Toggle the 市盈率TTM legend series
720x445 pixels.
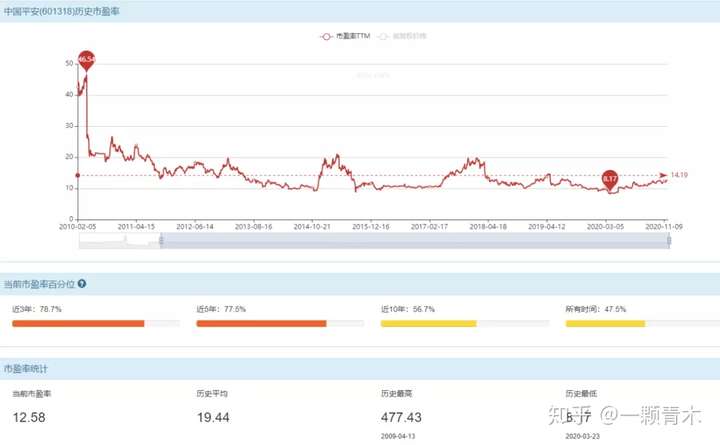(x=345, y=36)
